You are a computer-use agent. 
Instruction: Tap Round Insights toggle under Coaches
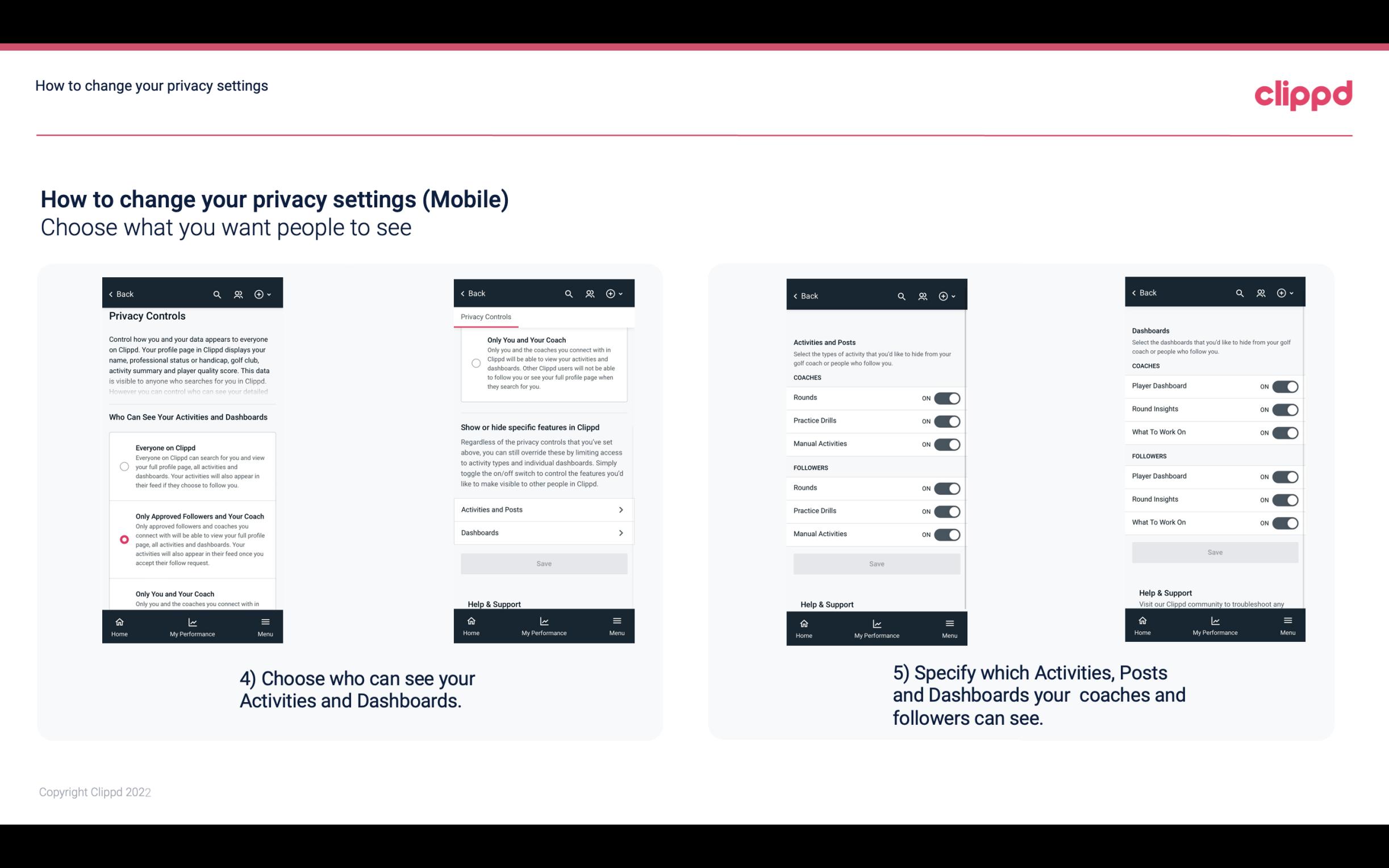point(1285,409)
